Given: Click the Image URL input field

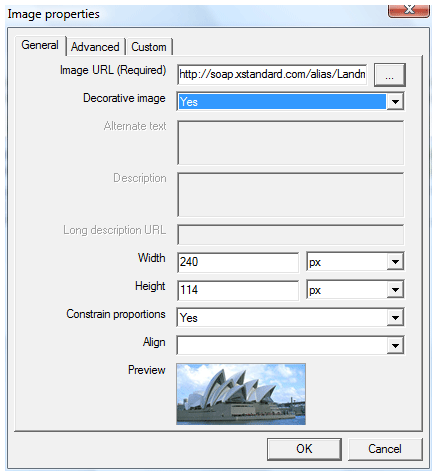Looking at the screenshot, I should click(x=272, y=74).
